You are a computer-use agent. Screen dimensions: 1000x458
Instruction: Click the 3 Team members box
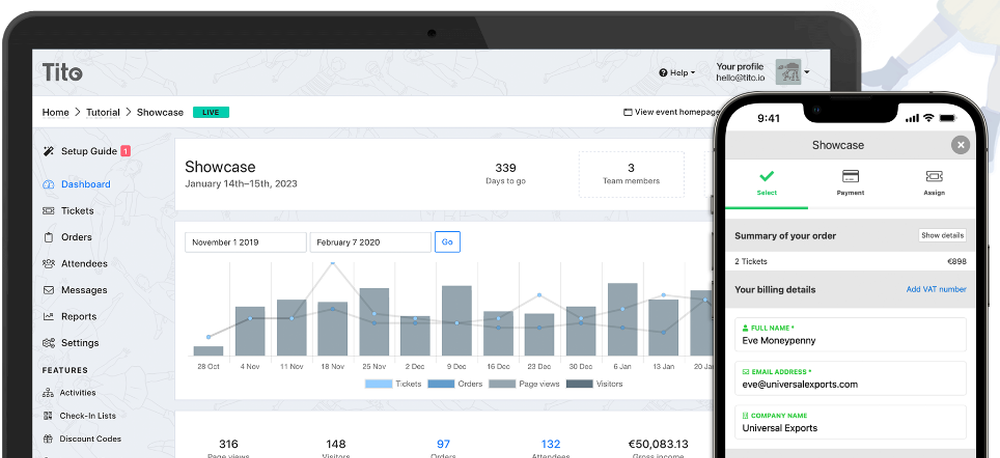[631, 174]
